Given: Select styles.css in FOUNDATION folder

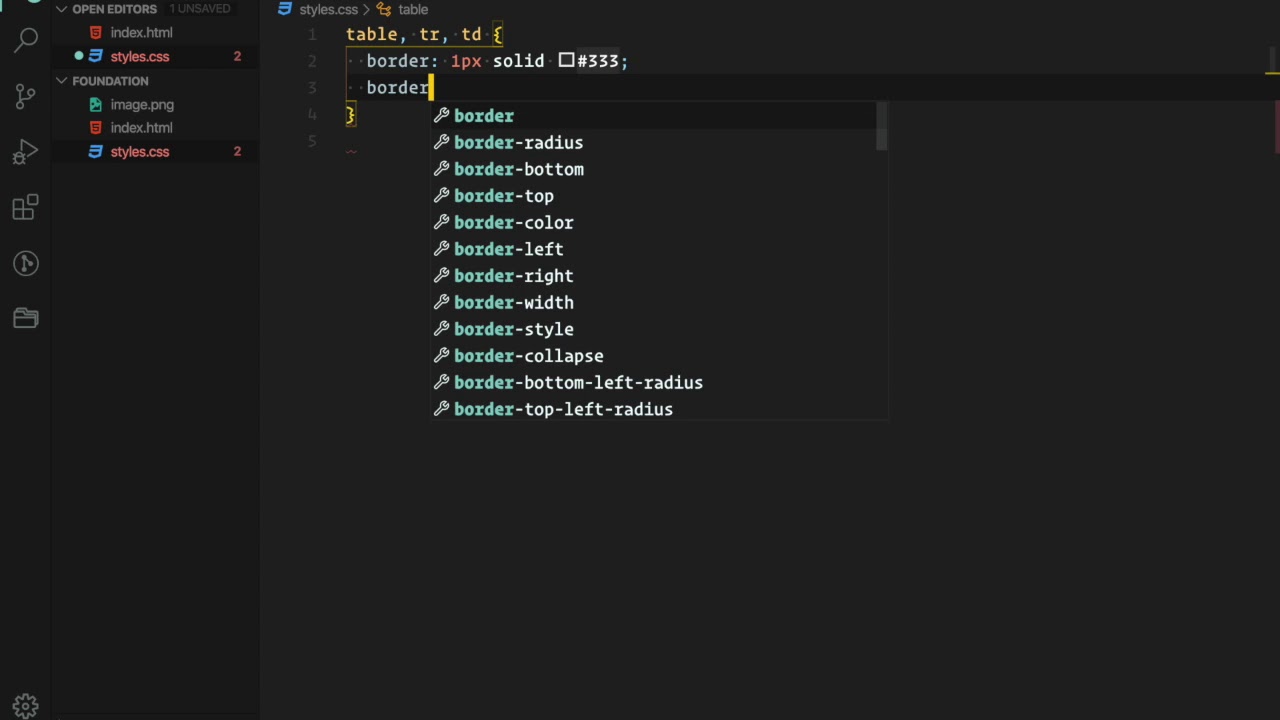Looking at the screenshot, I should coord(139,152).
